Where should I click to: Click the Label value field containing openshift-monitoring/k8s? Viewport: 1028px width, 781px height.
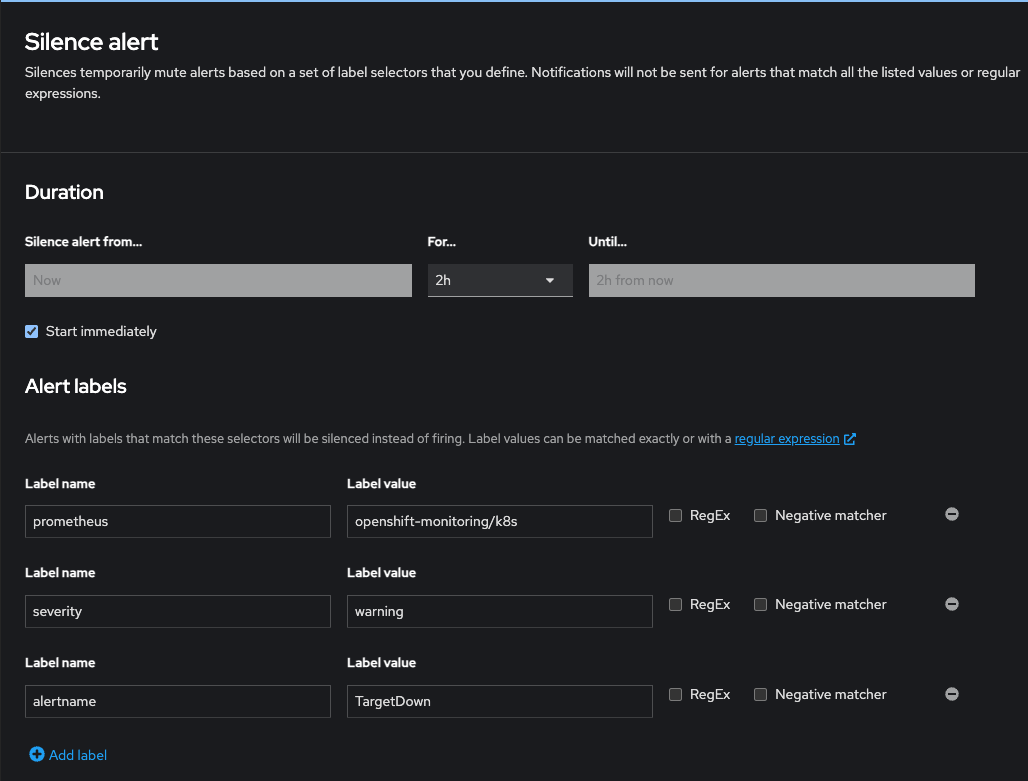tap(499, 522)
